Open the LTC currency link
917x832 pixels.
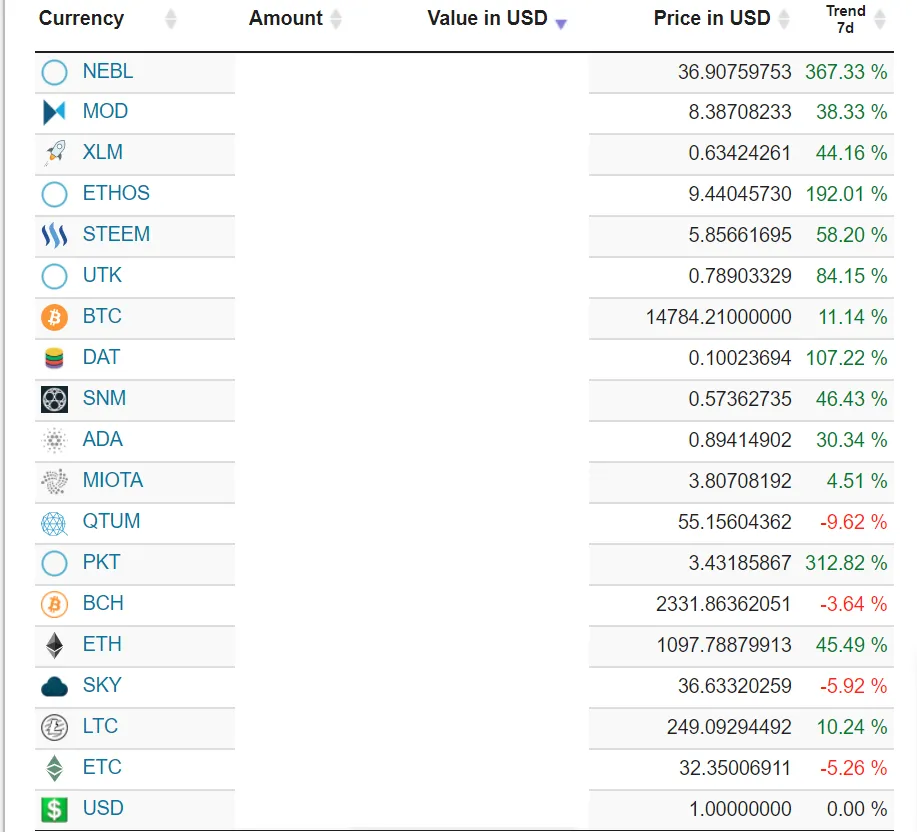pyautogui.click(x=101, y=726)
